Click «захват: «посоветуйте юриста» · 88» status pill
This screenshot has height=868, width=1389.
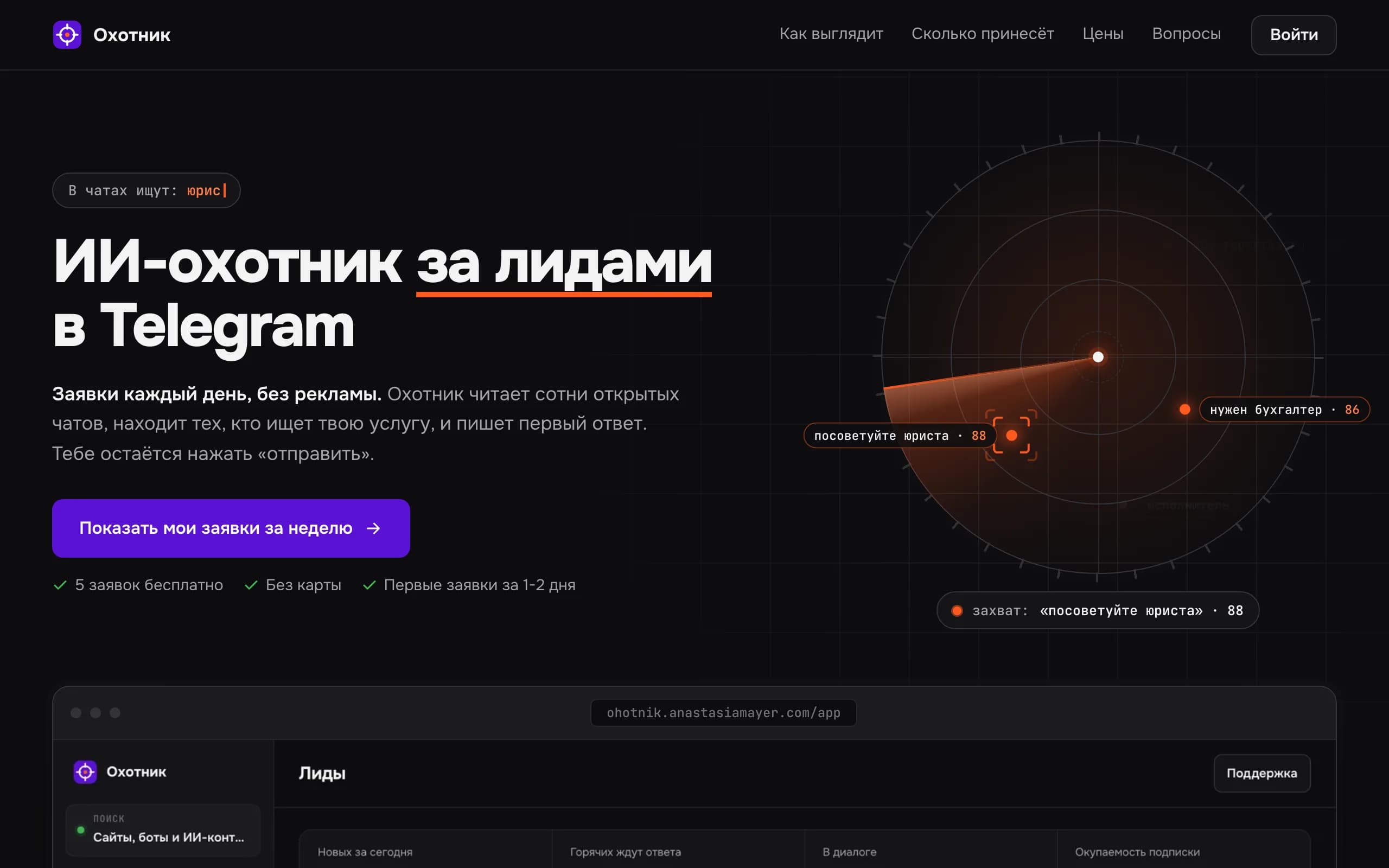1098,610
